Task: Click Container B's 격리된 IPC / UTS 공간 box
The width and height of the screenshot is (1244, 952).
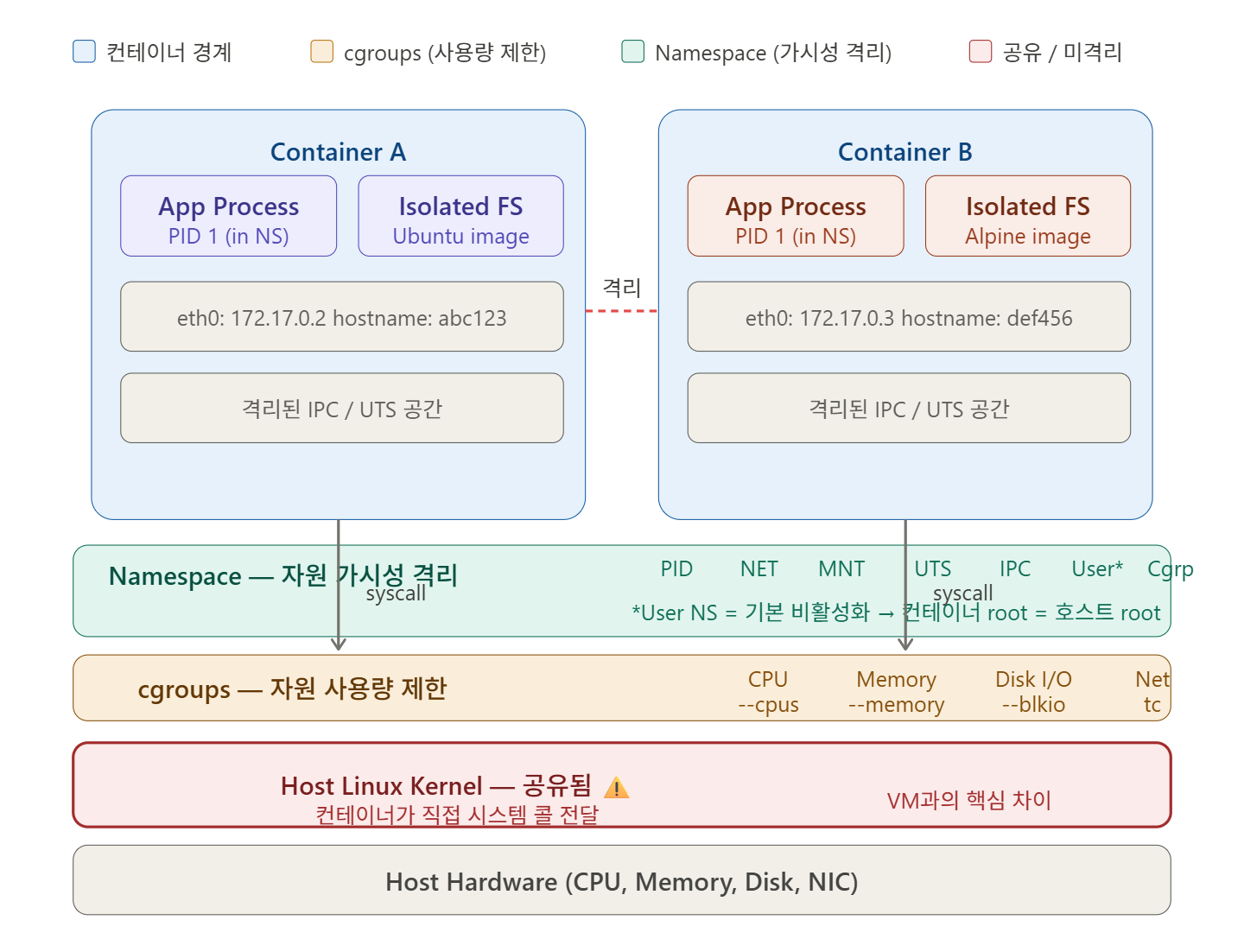Action: click(909, 408)
